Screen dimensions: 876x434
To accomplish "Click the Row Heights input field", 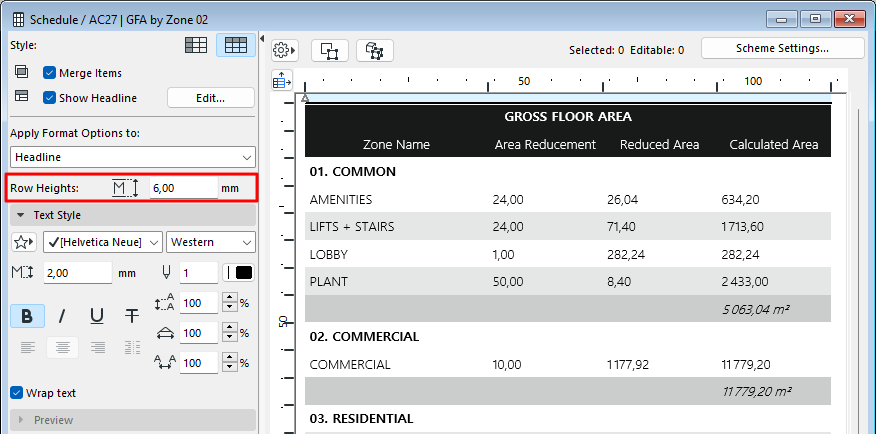I will (x=184, y=188).
